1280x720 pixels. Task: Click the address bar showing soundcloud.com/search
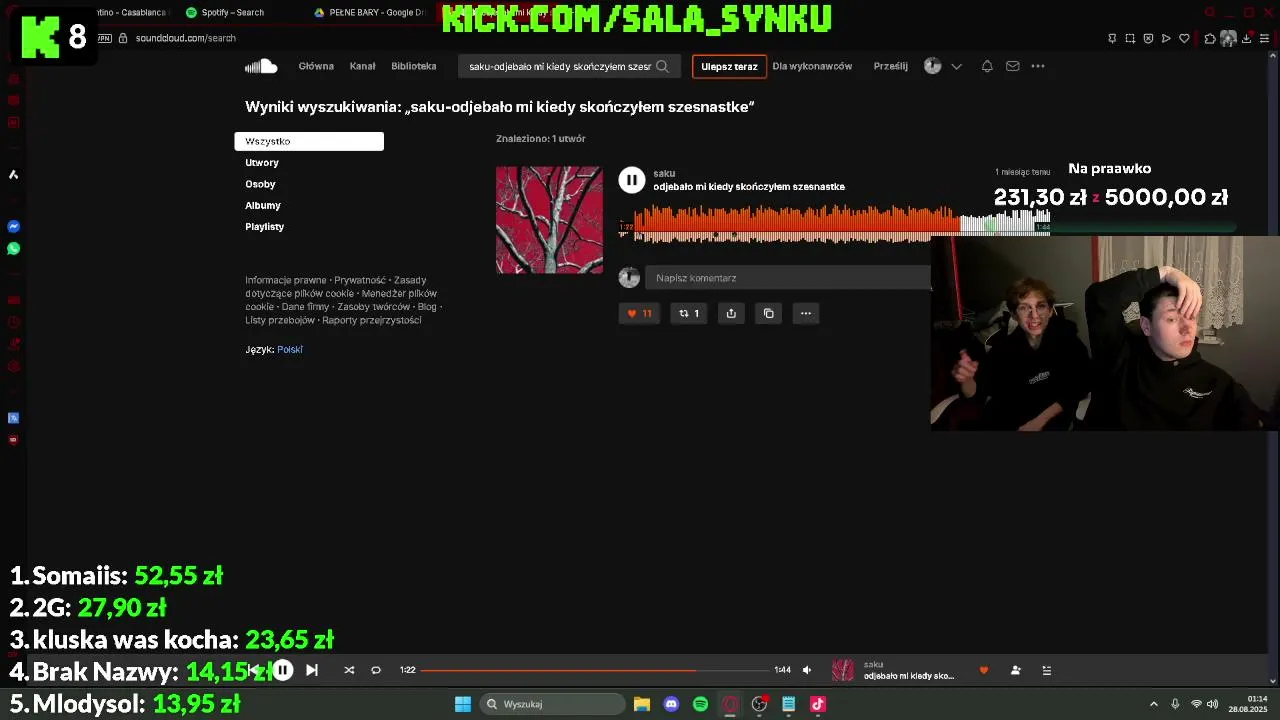click(186, 38)
